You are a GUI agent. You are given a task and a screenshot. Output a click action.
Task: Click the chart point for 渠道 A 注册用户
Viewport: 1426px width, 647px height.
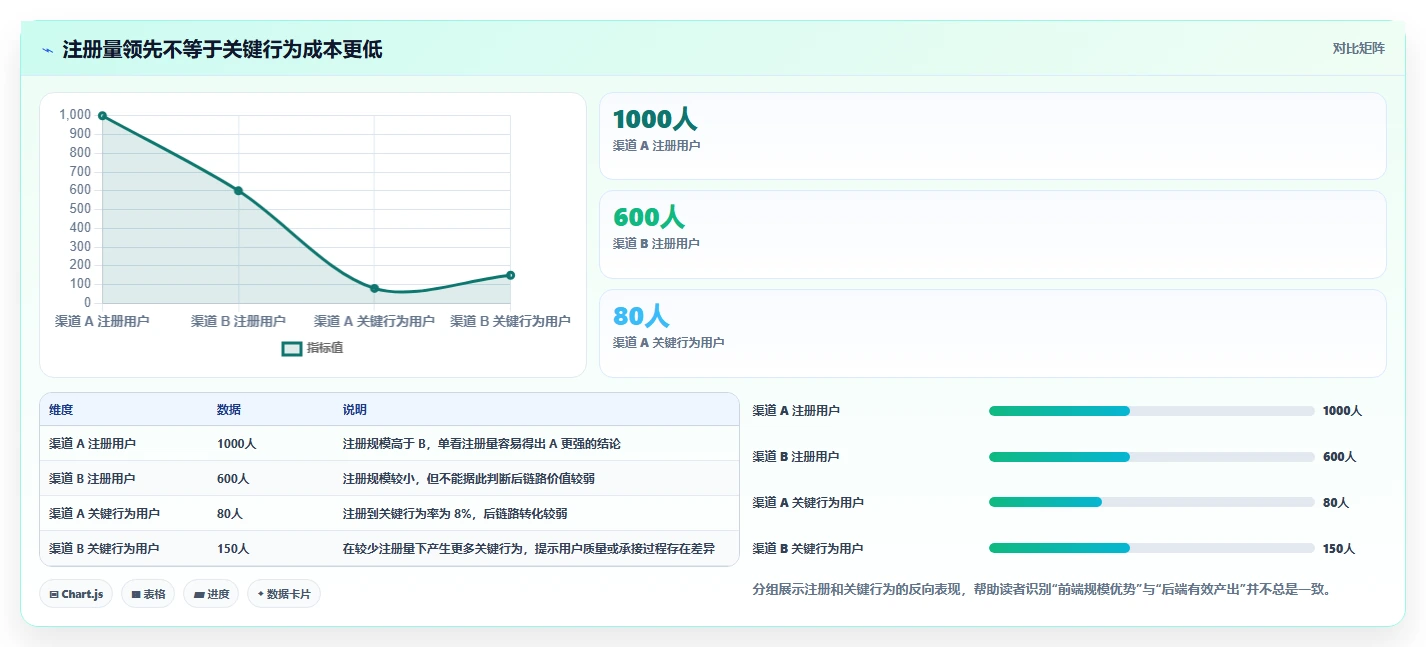[102, 116]
